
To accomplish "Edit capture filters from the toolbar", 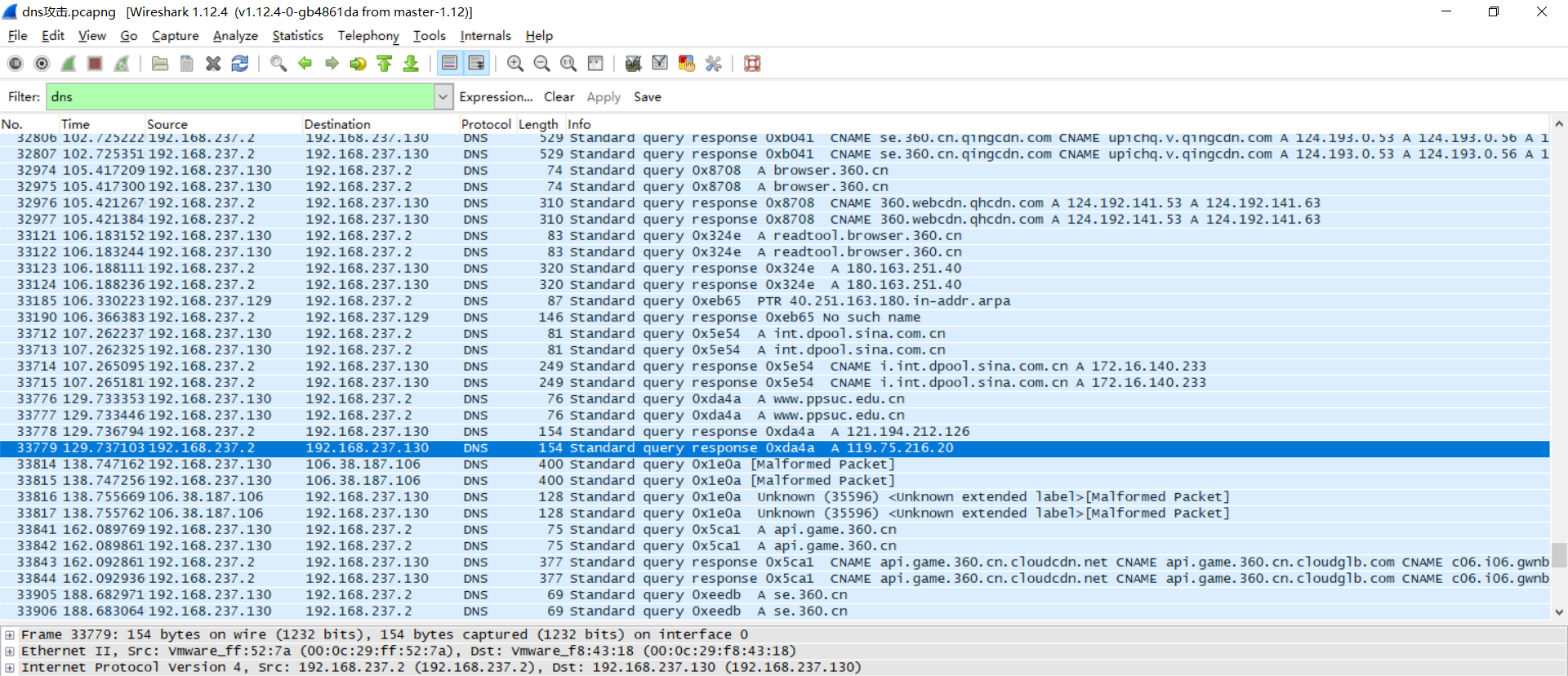I will pyautogui.click(x=633, y=64).
